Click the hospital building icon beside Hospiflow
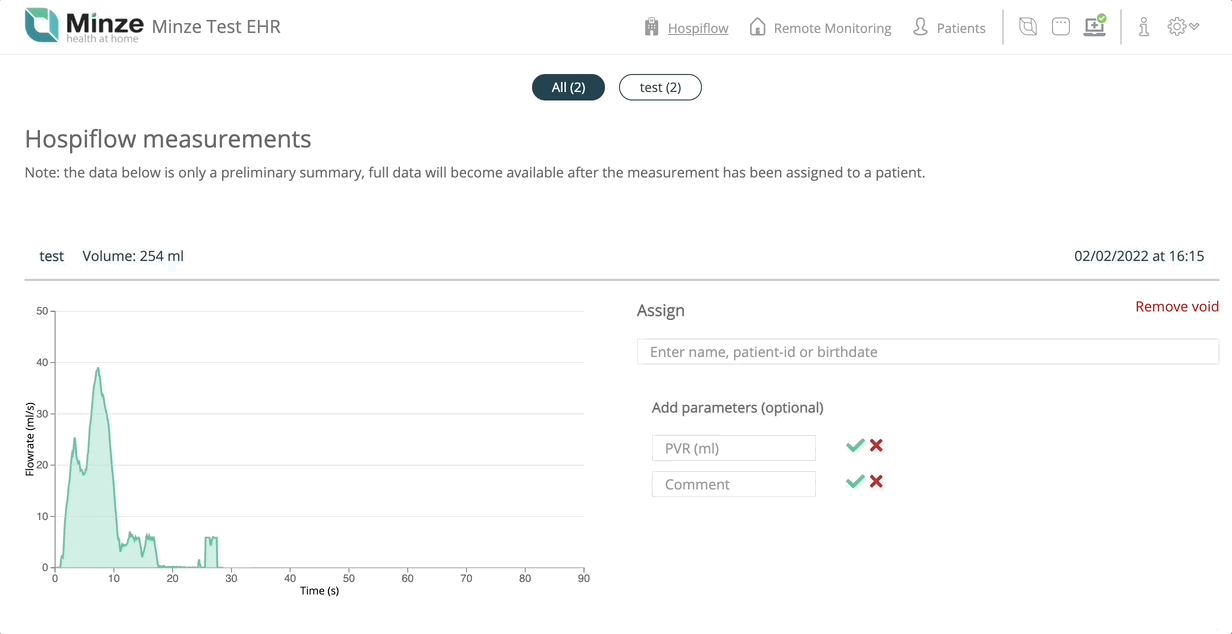Viewport: 1232px width, 634px height. click(652, 27)
